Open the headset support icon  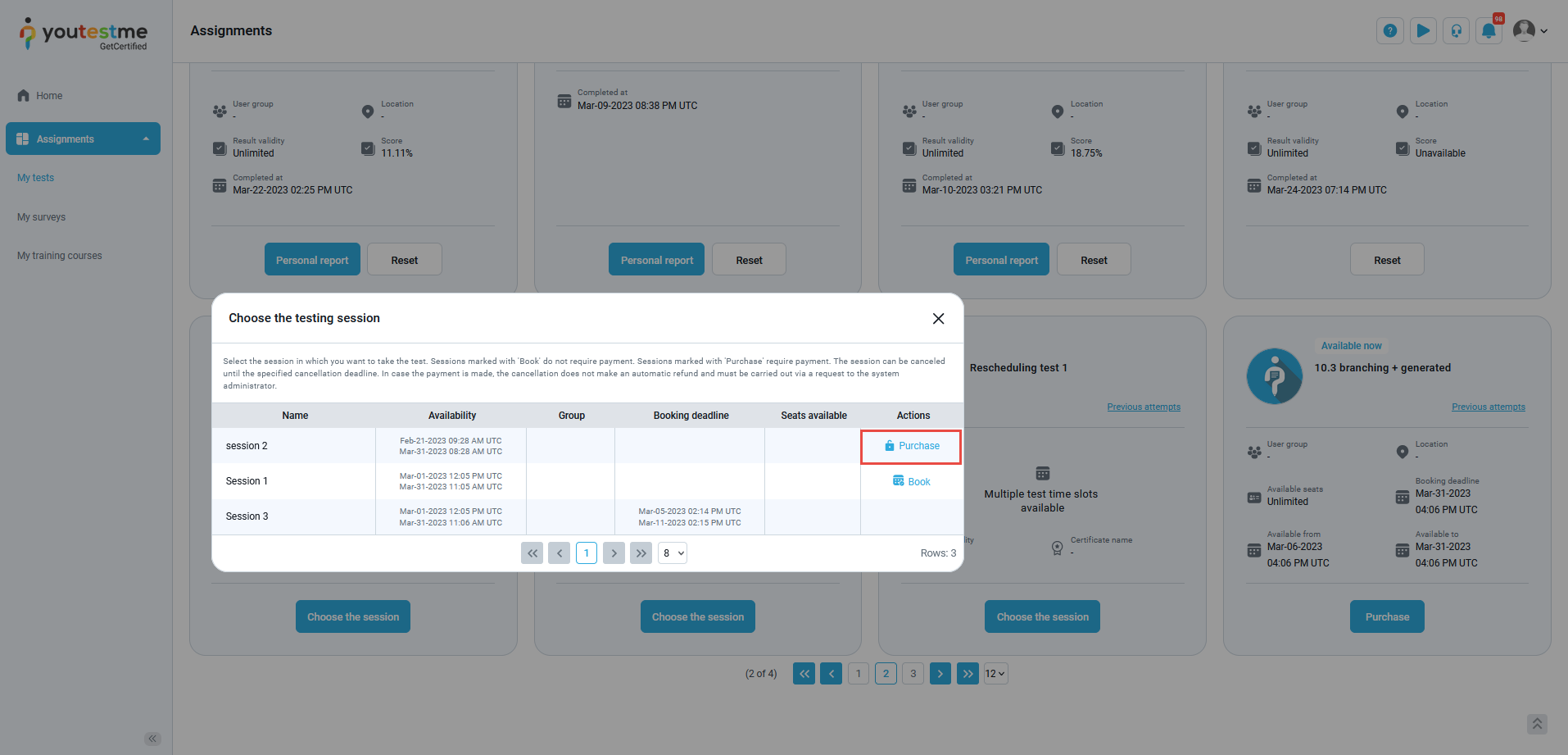[x=1456, y=31]
